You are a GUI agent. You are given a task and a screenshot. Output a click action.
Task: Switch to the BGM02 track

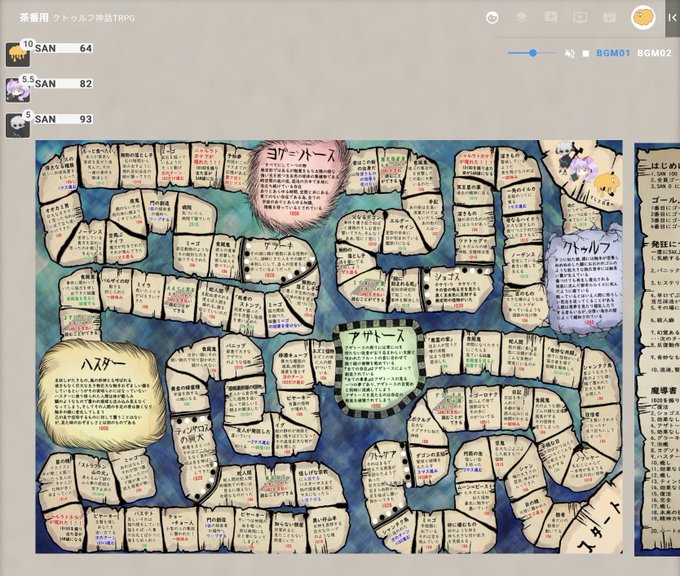tap(654, 53)
